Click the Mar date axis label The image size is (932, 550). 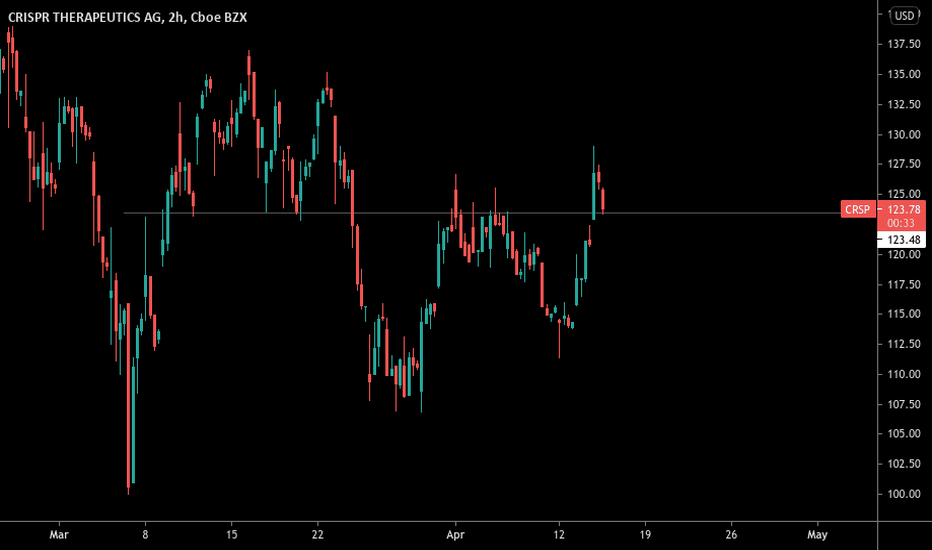coord(59,535)
